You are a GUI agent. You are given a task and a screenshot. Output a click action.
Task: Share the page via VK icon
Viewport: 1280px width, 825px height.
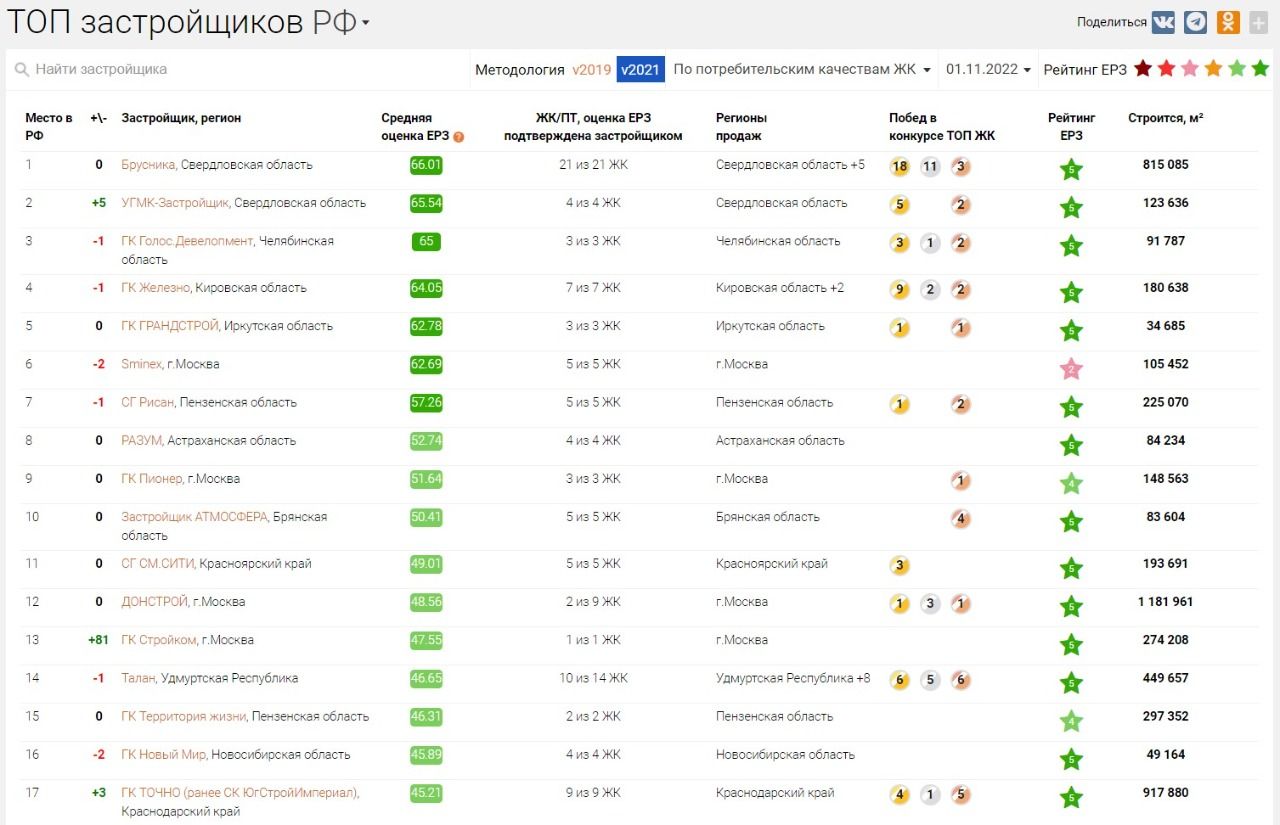[1163, 22]
